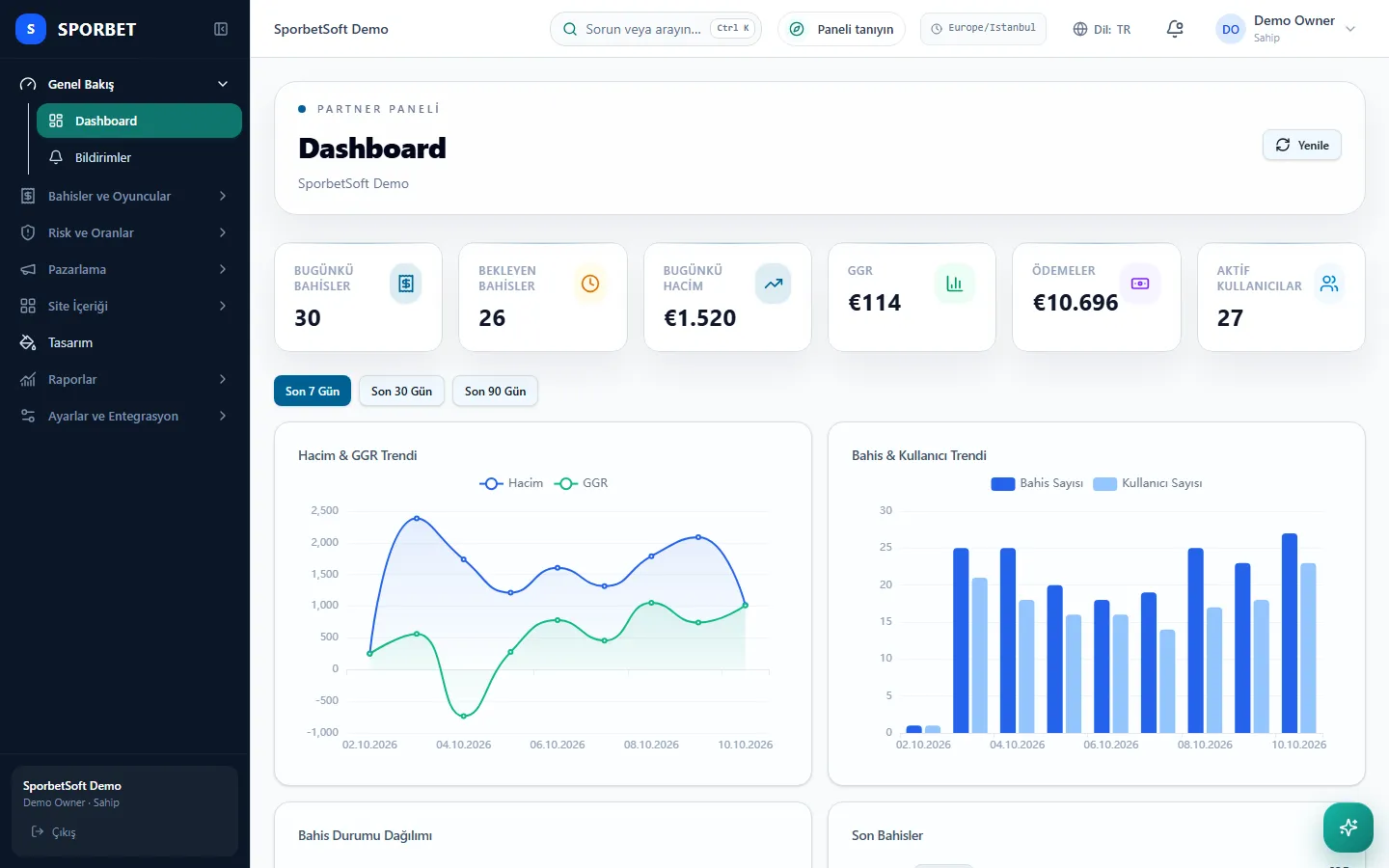Expand the Risk ve Oranlar menu

click(x=124, y=232)
